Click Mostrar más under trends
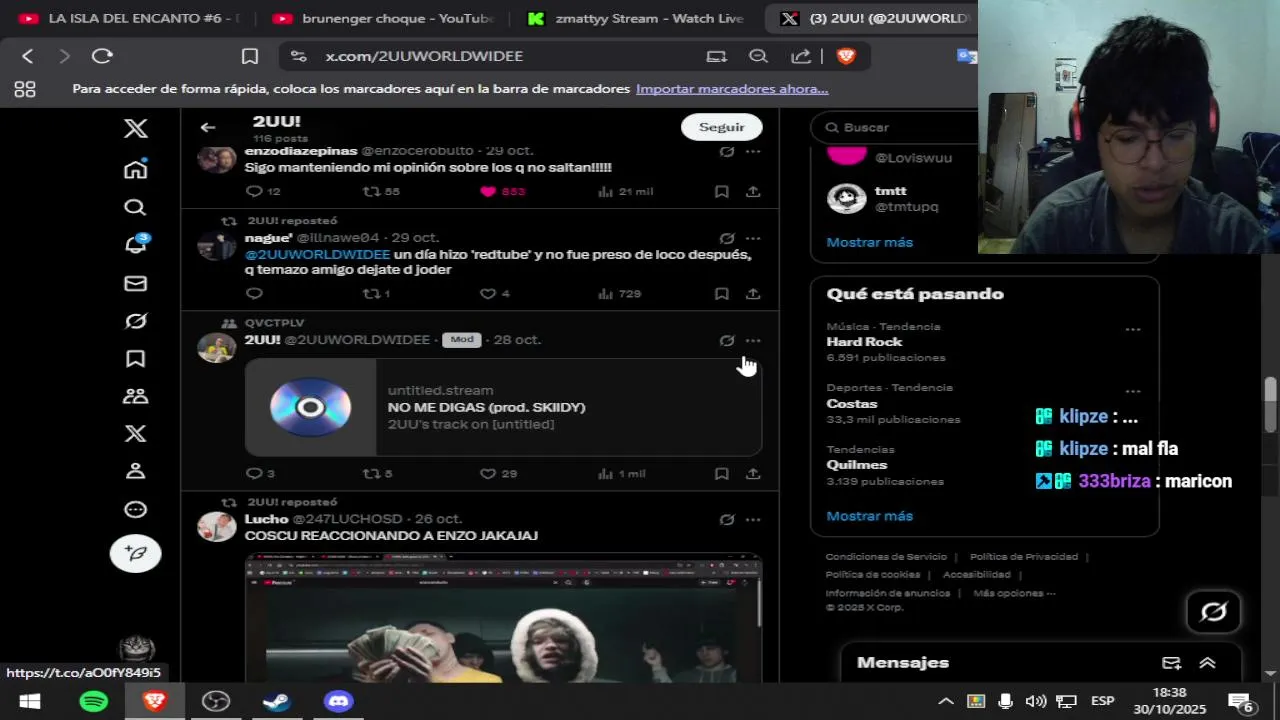 (x=869, y=516)
